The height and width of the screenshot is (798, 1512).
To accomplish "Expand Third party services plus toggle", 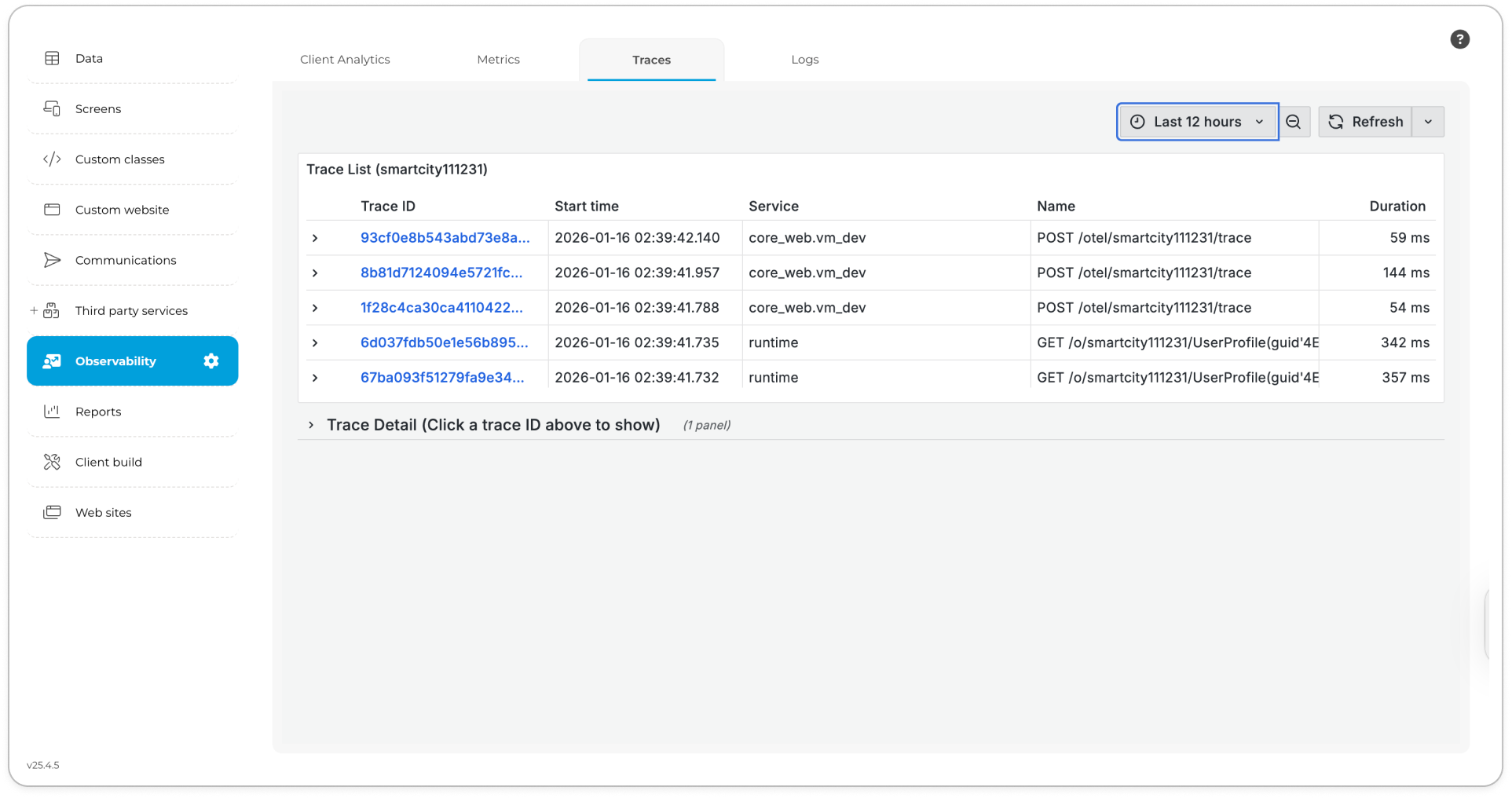I will (x=34, y=311).
